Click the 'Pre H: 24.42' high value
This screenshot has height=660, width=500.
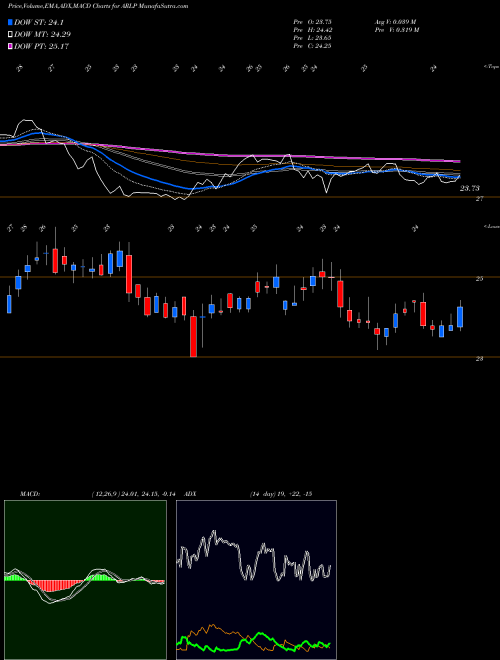(312, 30)
